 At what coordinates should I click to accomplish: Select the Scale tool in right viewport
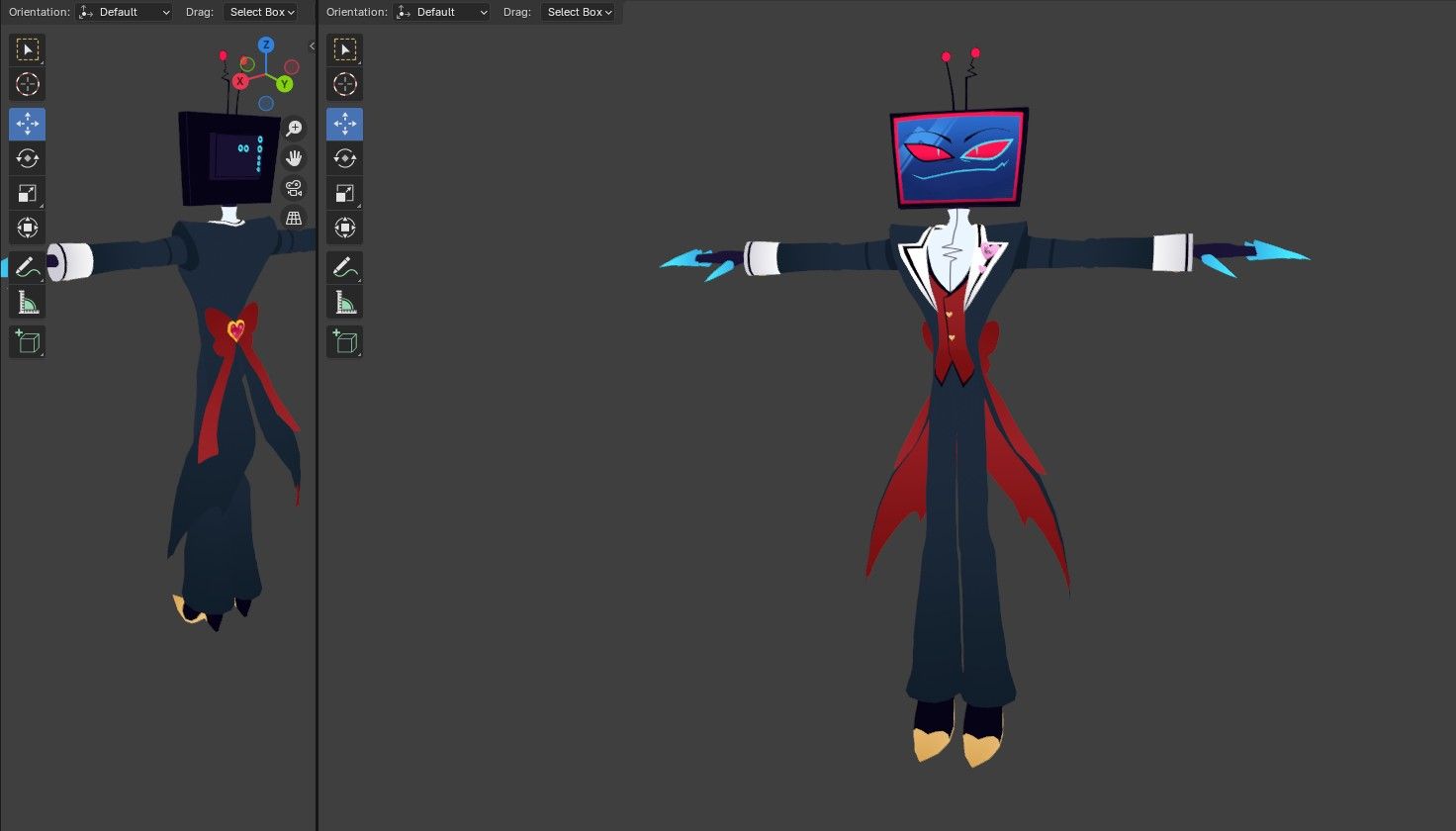tap(345, 193)
